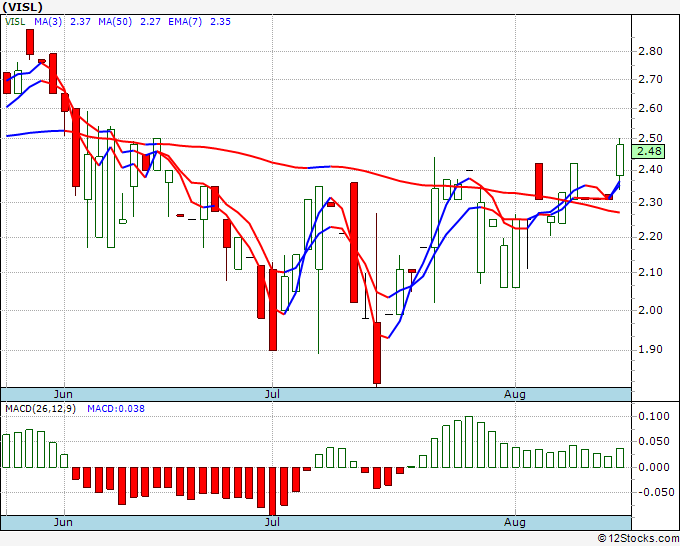Screen dimensions: 680x546
Task: Click the 2.00 price axis label
Action: point(651,310)
